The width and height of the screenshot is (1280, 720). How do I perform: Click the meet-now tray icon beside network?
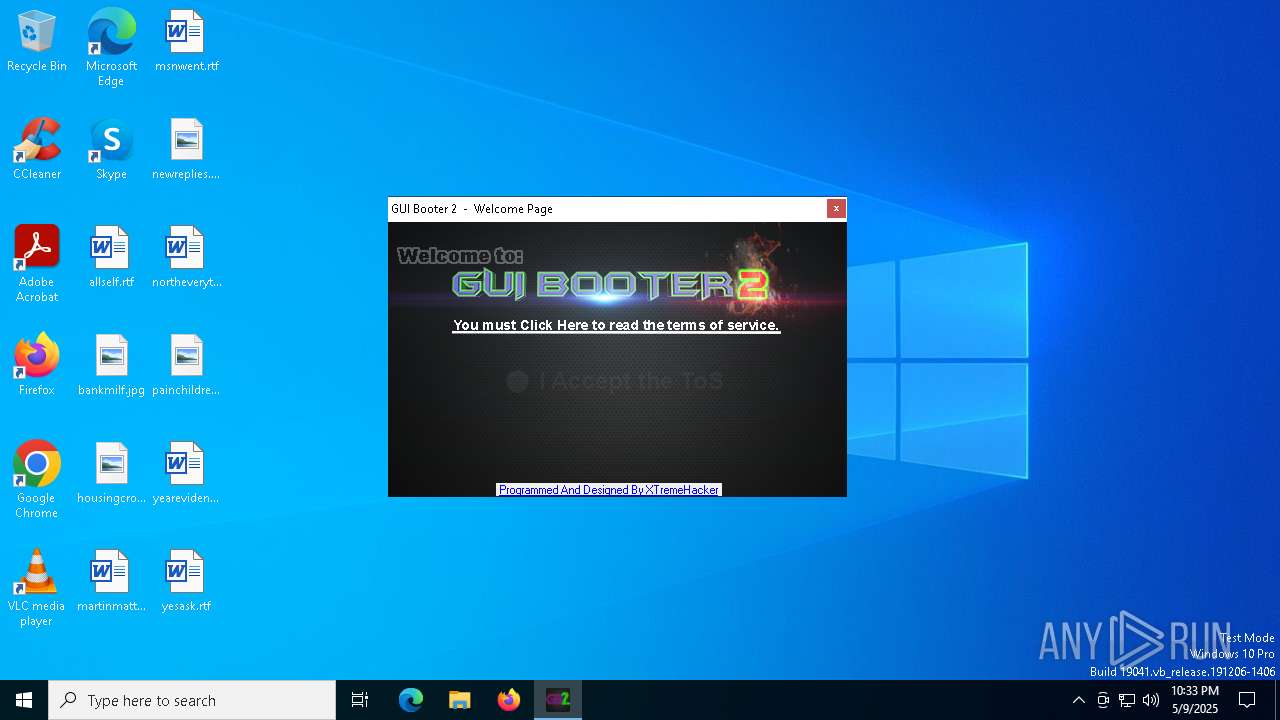pyautogui.click(x=1103, y=700)
